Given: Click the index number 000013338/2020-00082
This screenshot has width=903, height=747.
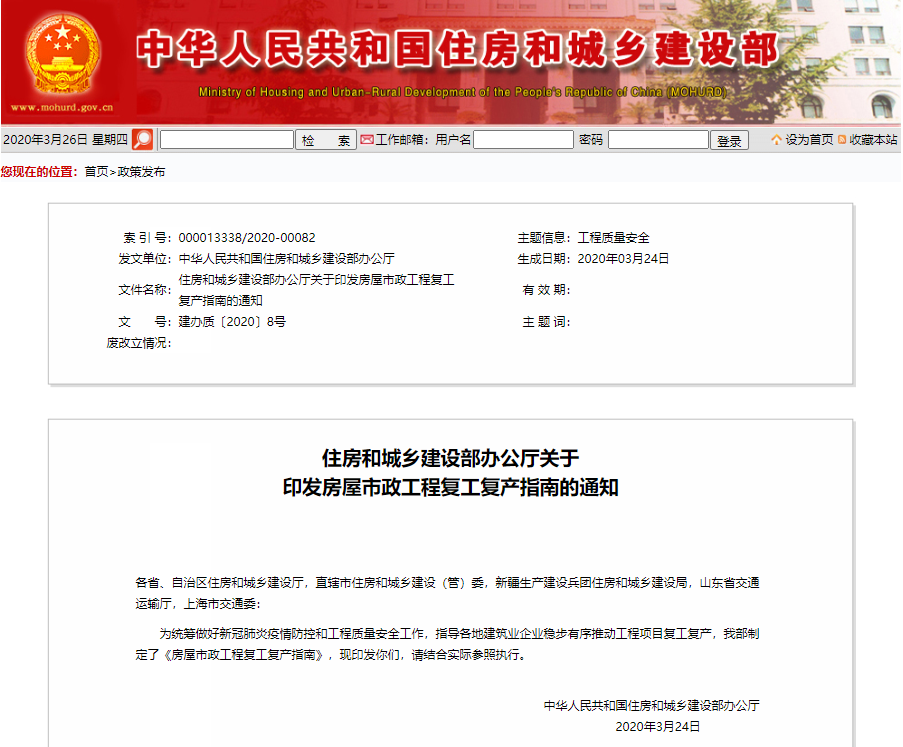Looking at the screenshot, I should [247, 238].
